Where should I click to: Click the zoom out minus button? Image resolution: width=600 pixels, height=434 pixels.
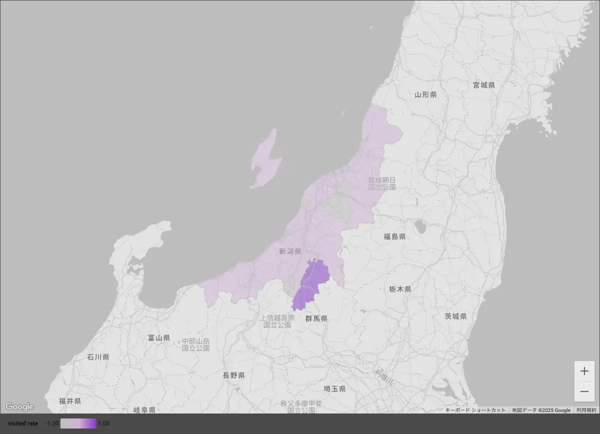pyautogui.click(x=584, y=391)
